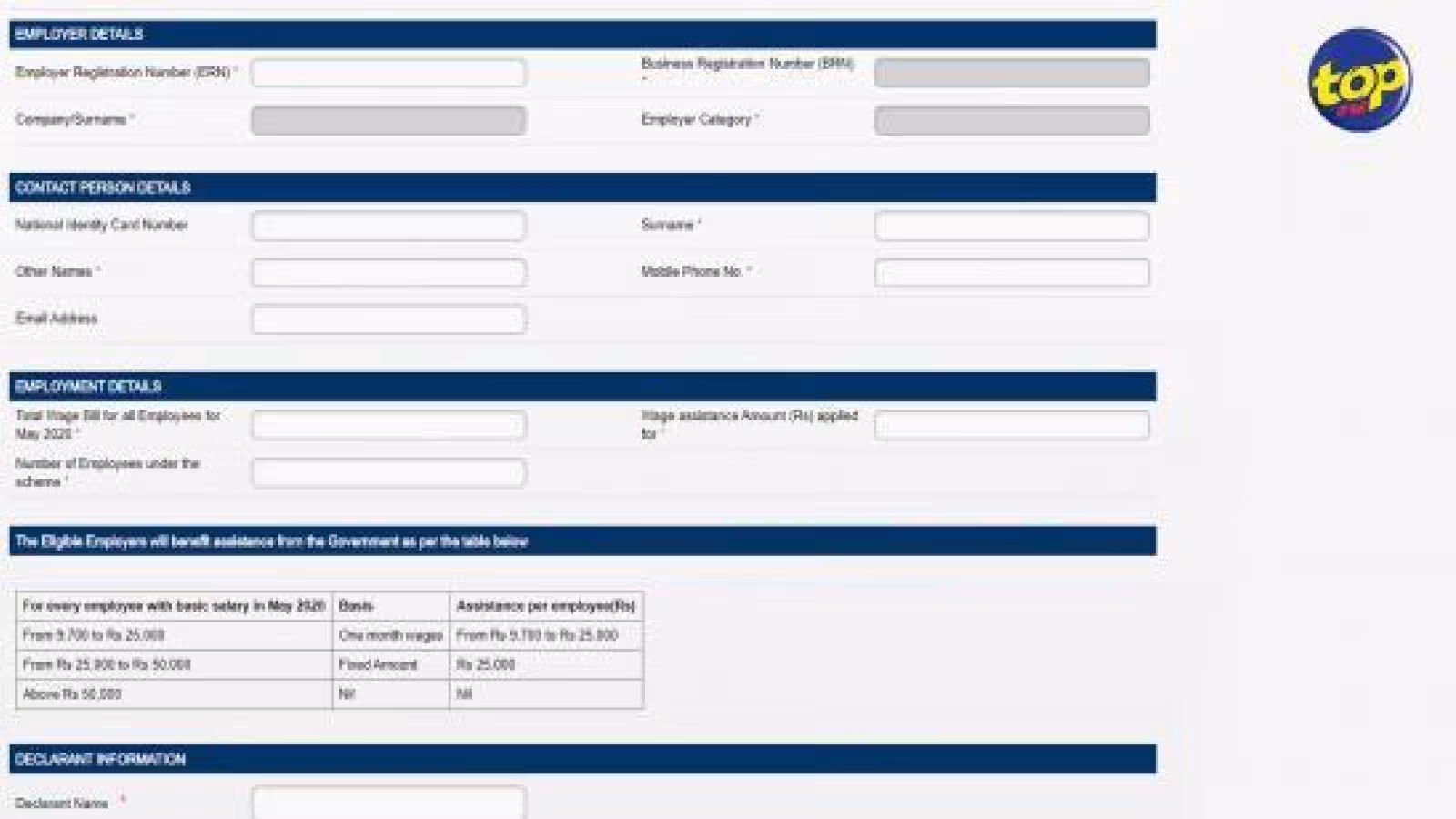This screenshot has width=1456, height=819.
Task: Click the Assistance per employee(Rs) column header
Action: (x=546, y=606)
